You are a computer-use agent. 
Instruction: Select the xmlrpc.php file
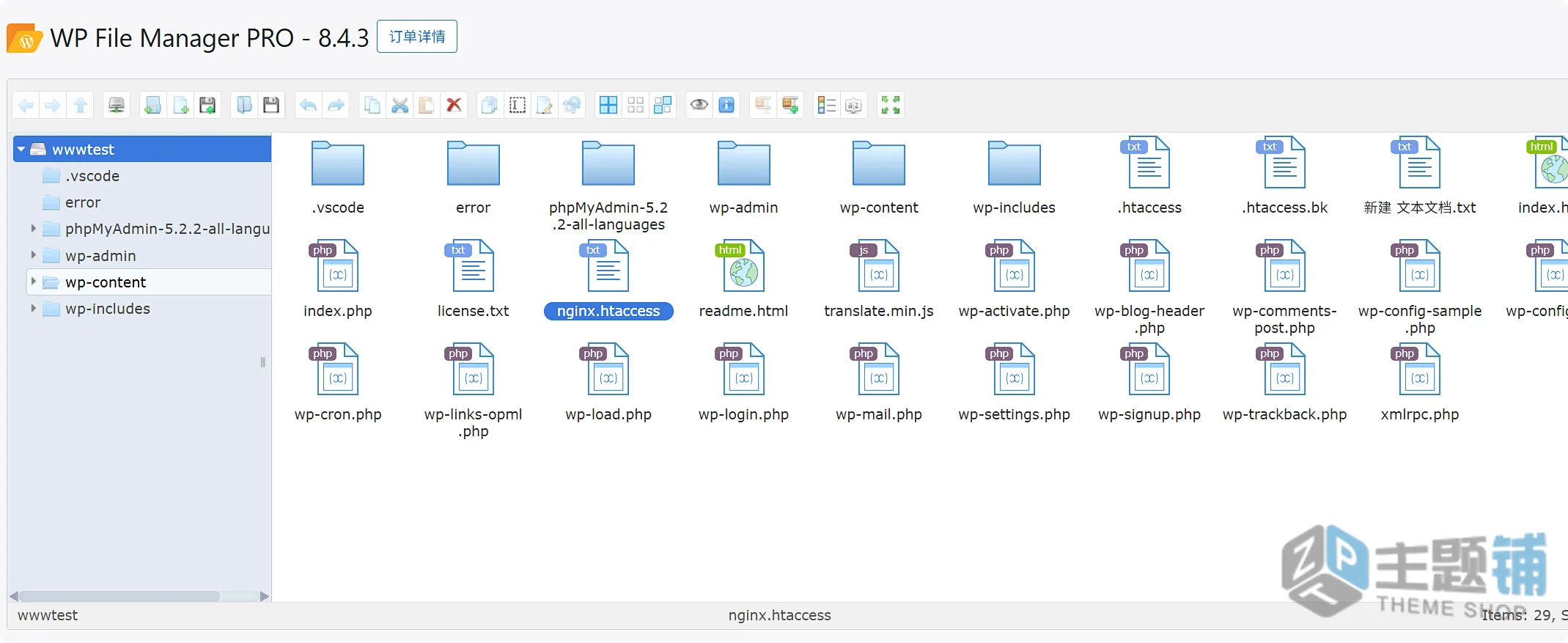1419,383
